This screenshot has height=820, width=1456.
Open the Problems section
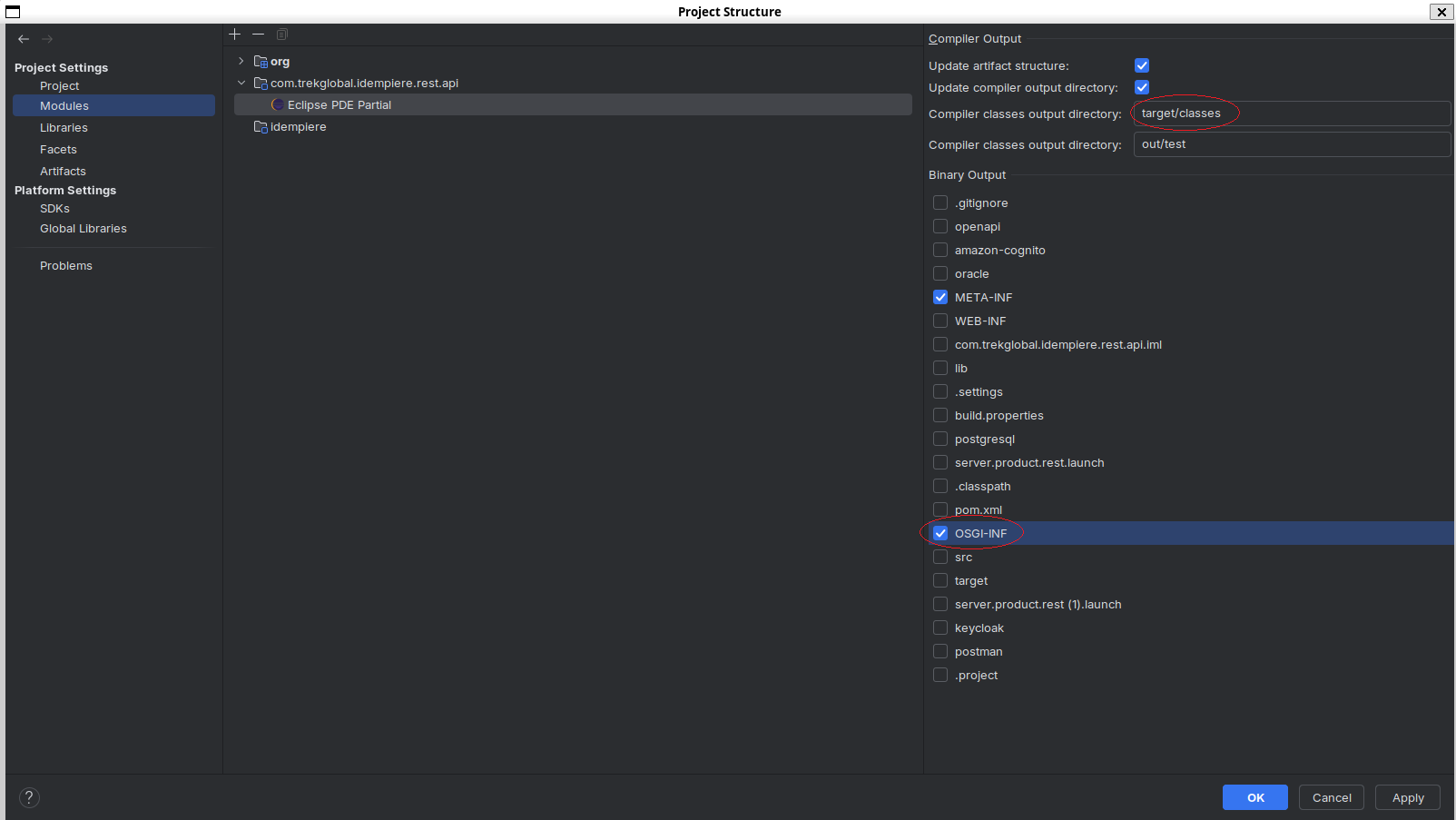pos(65,265)
